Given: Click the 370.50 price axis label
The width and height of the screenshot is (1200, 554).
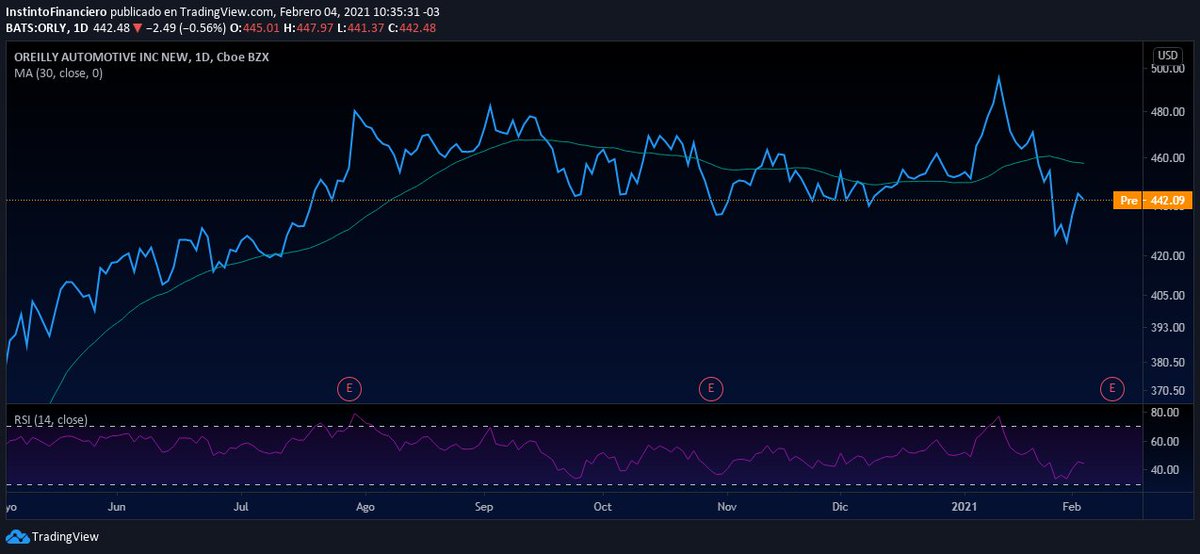Looking at the screenshot, I should [1166, 391].
